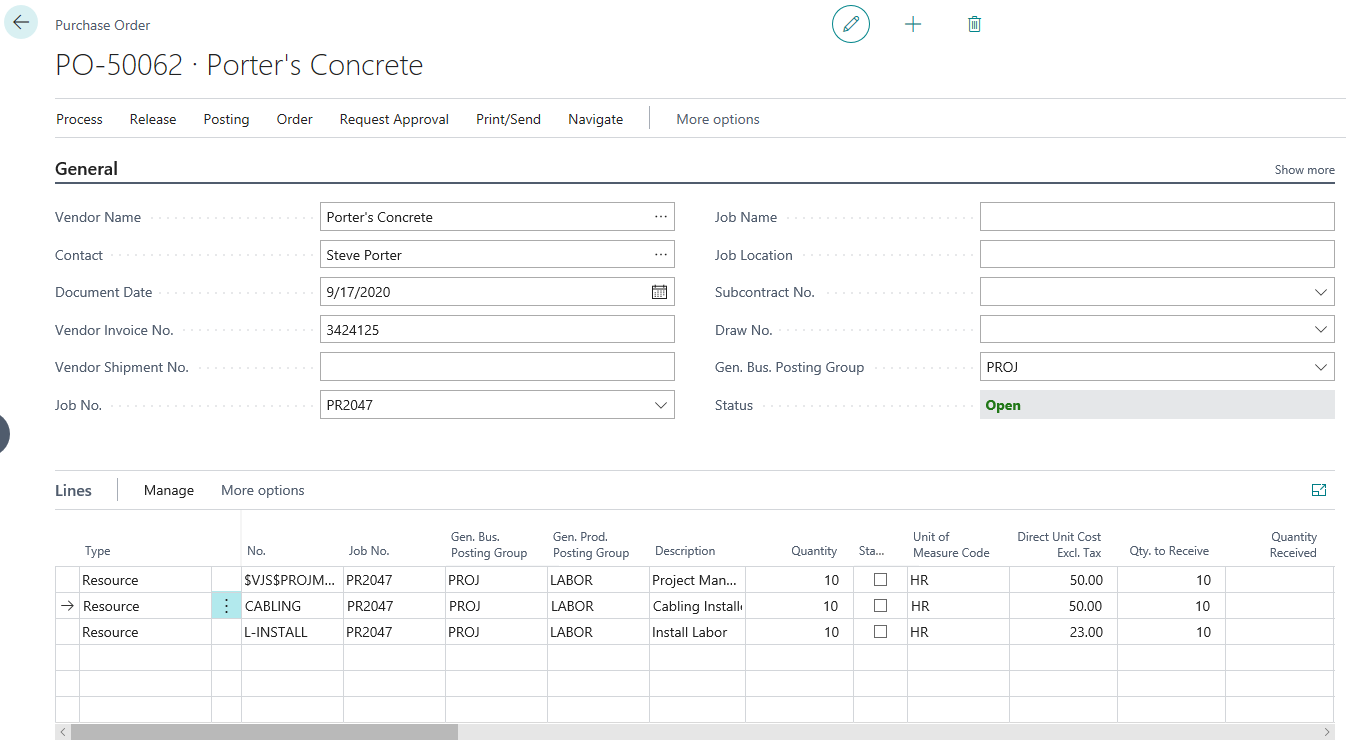
Task: Expand the Job No. dropdown
Action: [x=660, y=405]
